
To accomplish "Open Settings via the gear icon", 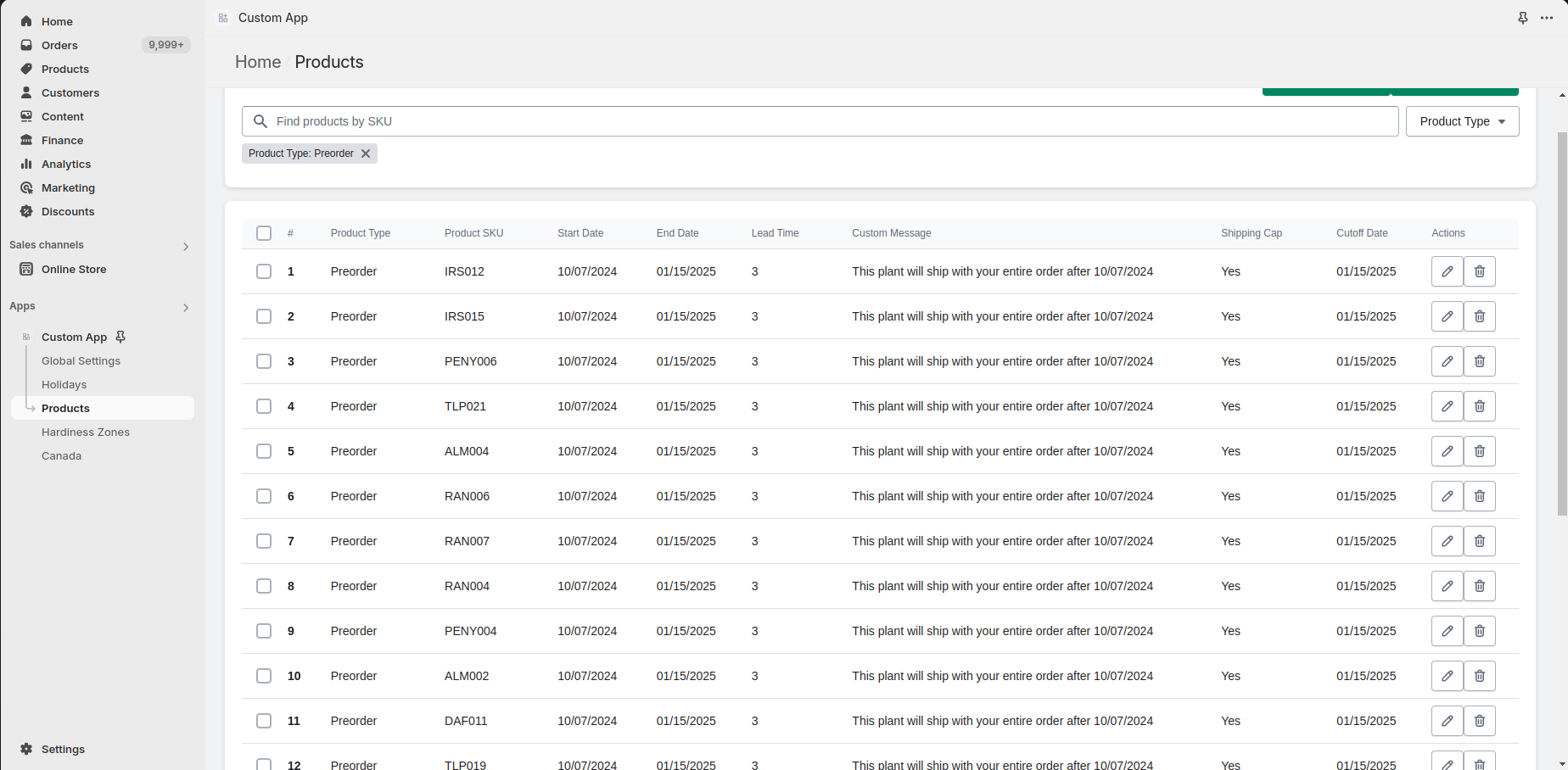I will tap(26, 749).
